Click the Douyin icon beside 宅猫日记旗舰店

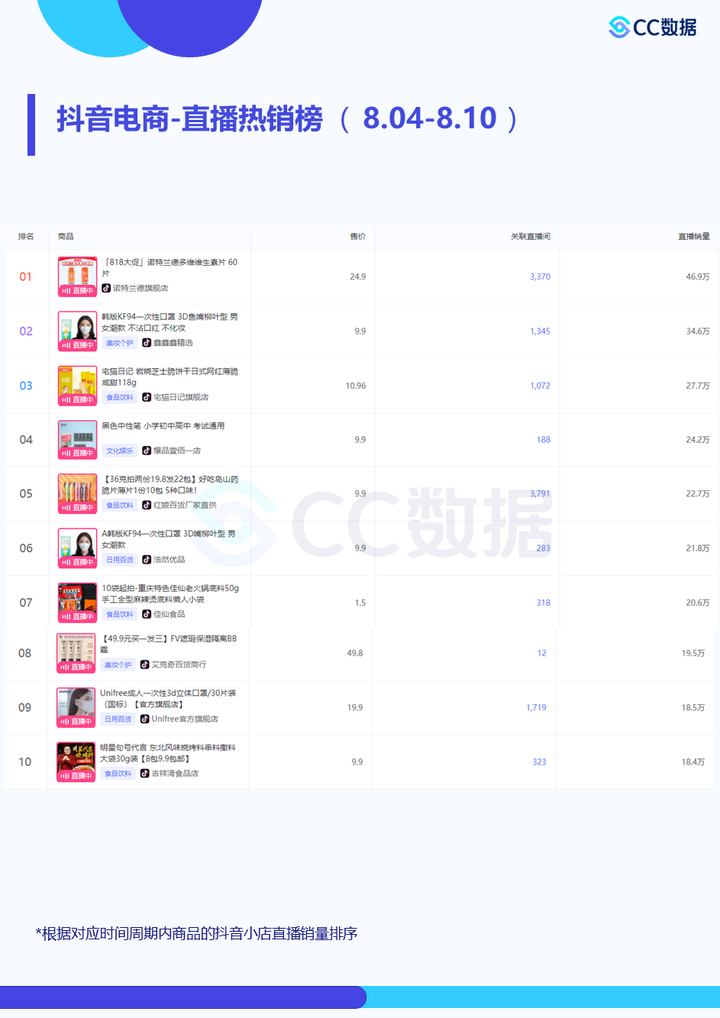coord(147,397)
